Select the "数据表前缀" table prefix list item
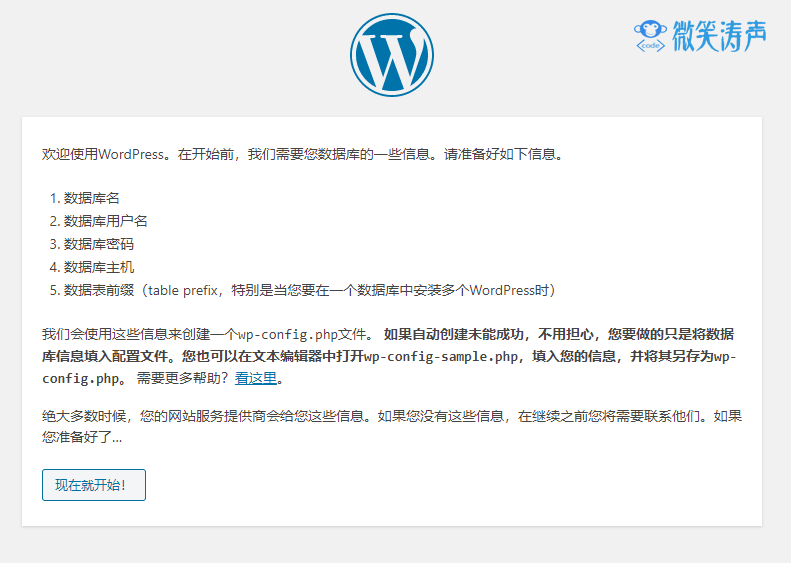The image size is (791, 563). pyautogui.click(x=309, y=291)
